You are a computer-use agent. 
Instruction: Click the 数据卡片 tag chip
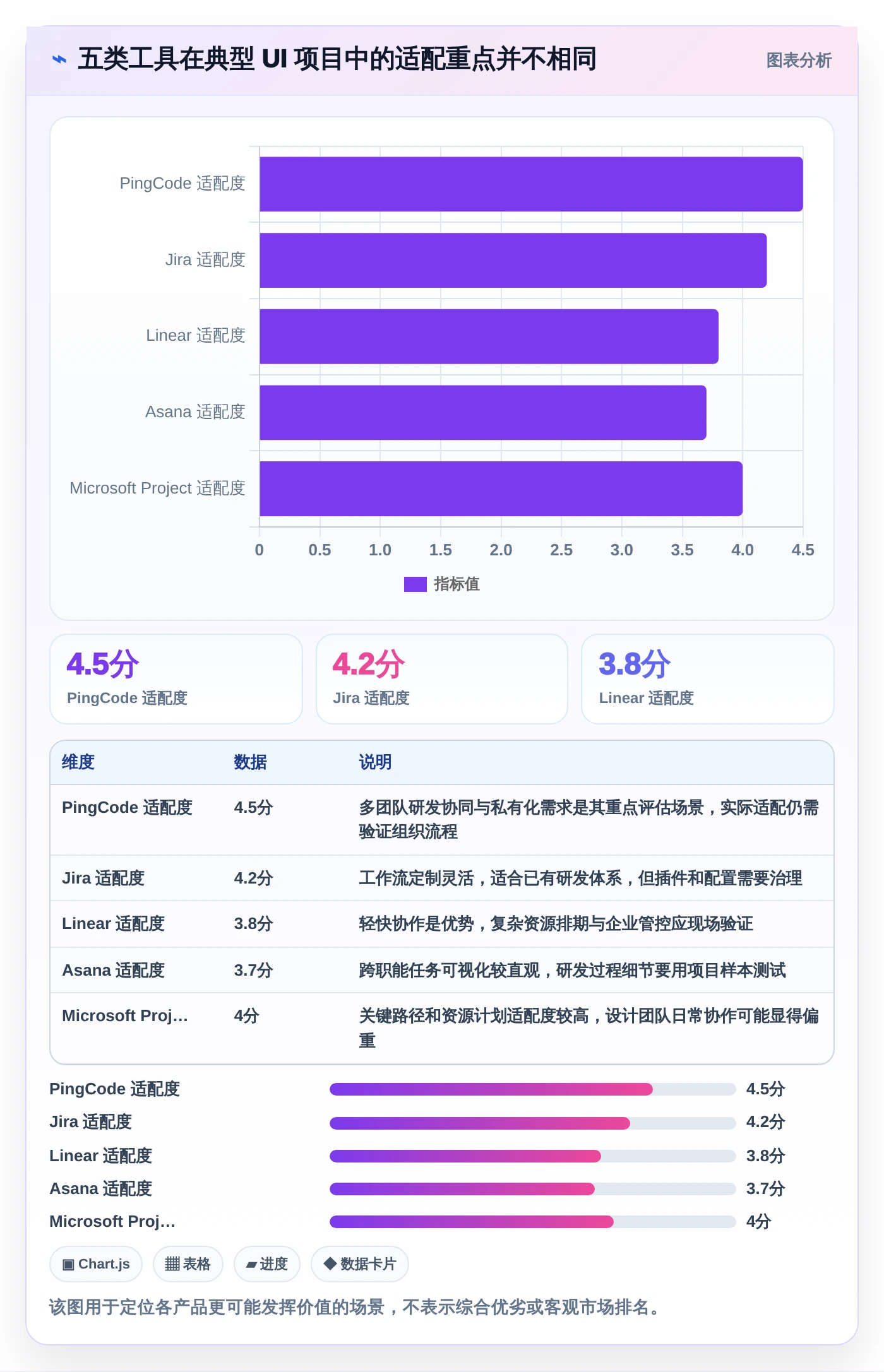point(360,1264)
